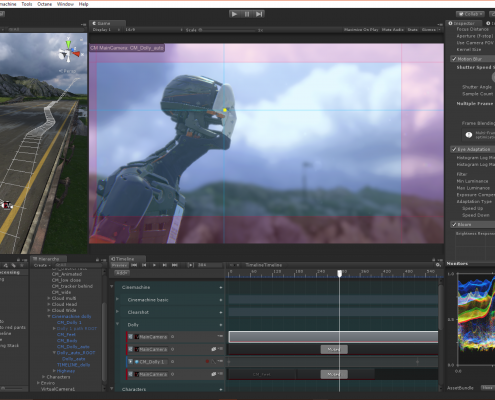This screenshot has width=495, height=400.
Task: Click the Maximize On Play button
Action: [361, 30]
